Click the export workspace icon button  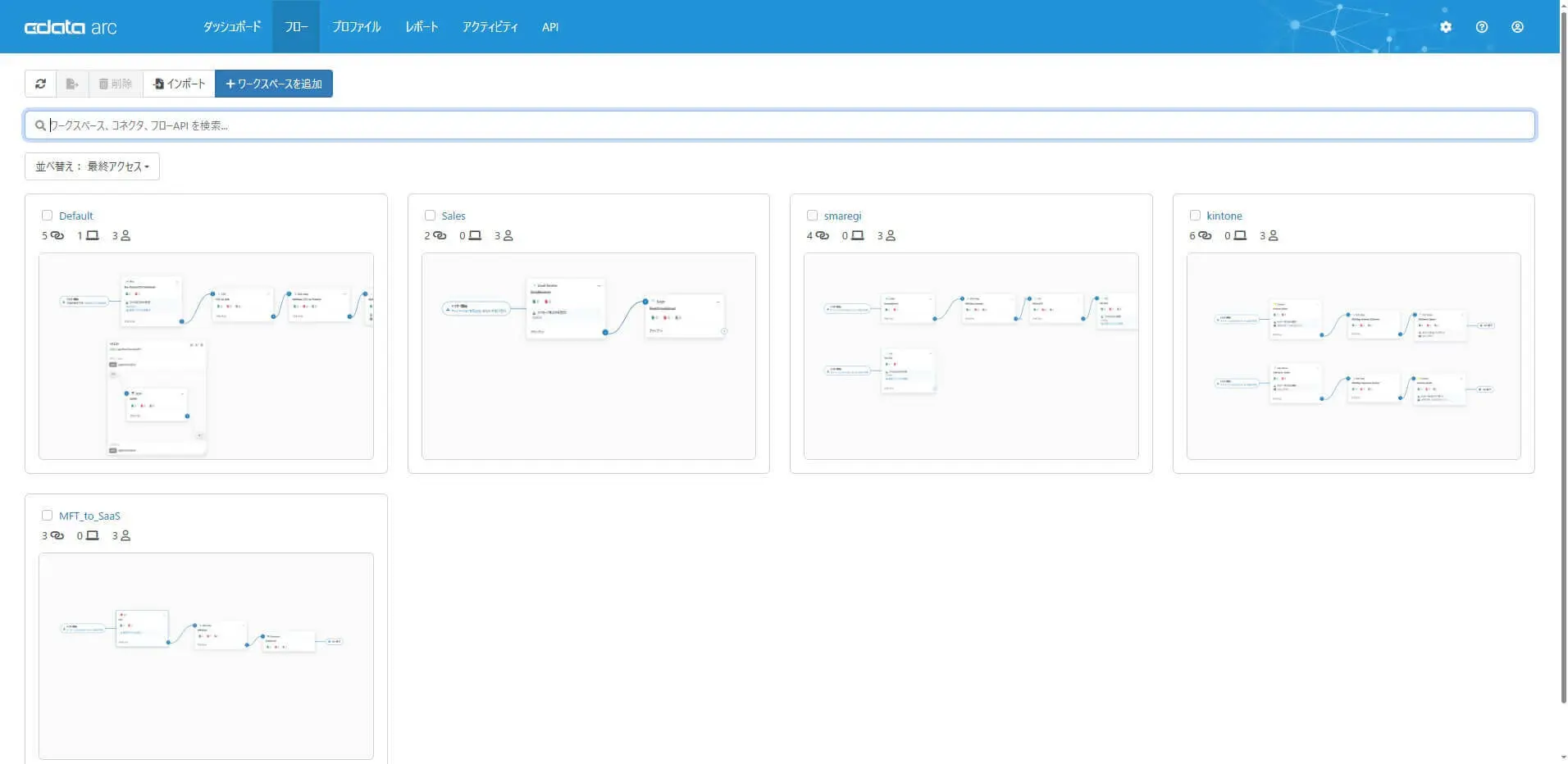click(x=72, y=84)
